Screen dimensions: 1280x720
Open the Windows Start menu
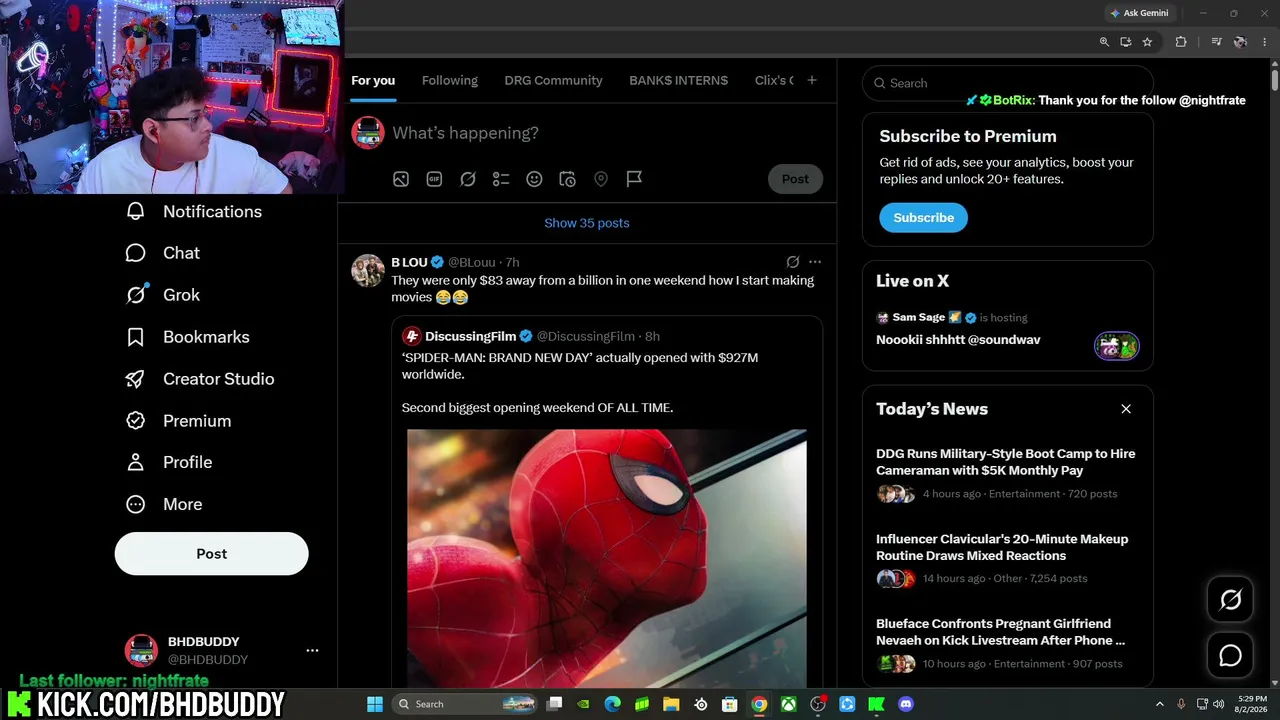375,704
